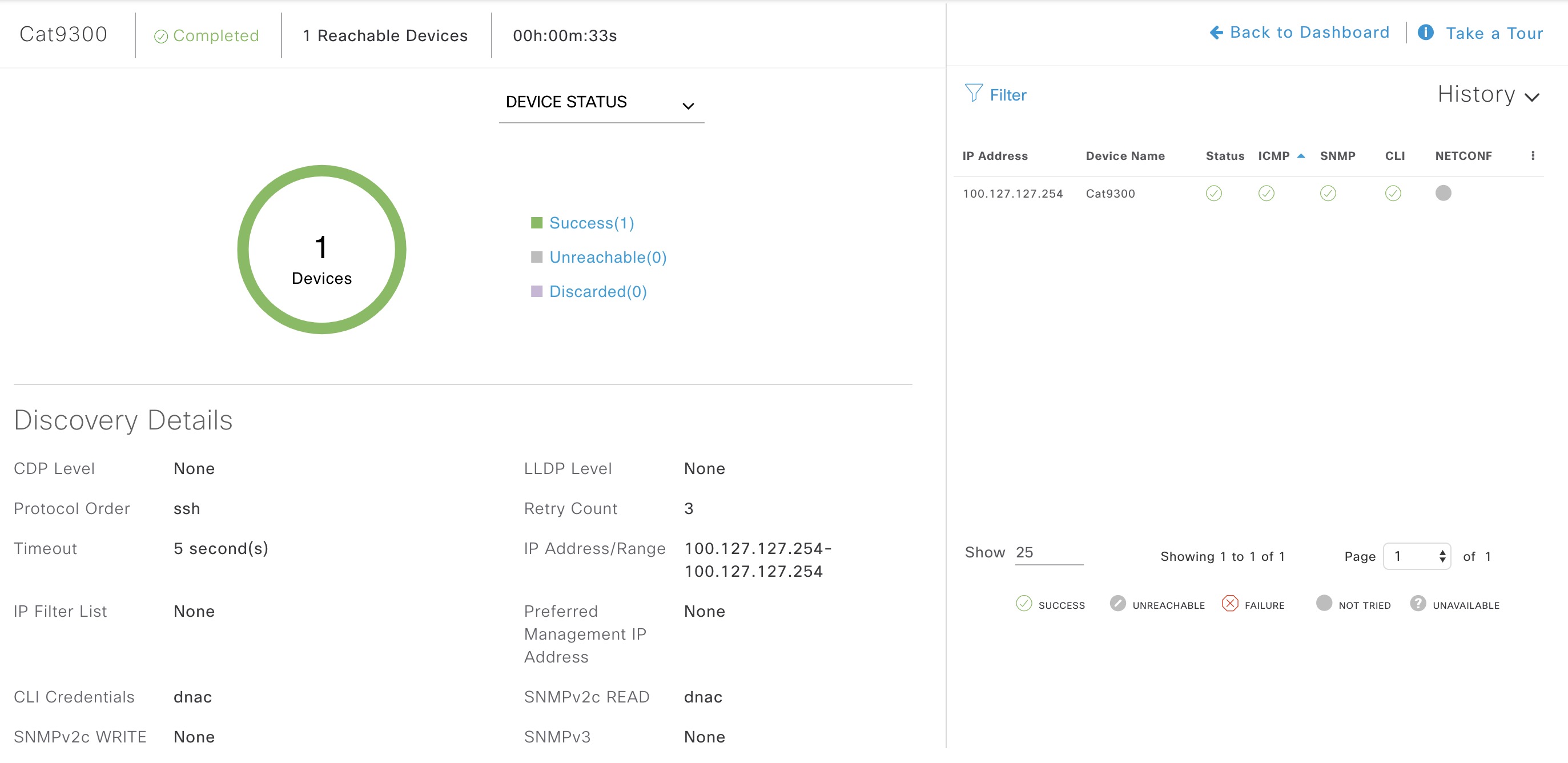This screenshot has height=763, width=1568.
Task: Click the Protocol Order value ssh
Action: (x=187, y=508)
